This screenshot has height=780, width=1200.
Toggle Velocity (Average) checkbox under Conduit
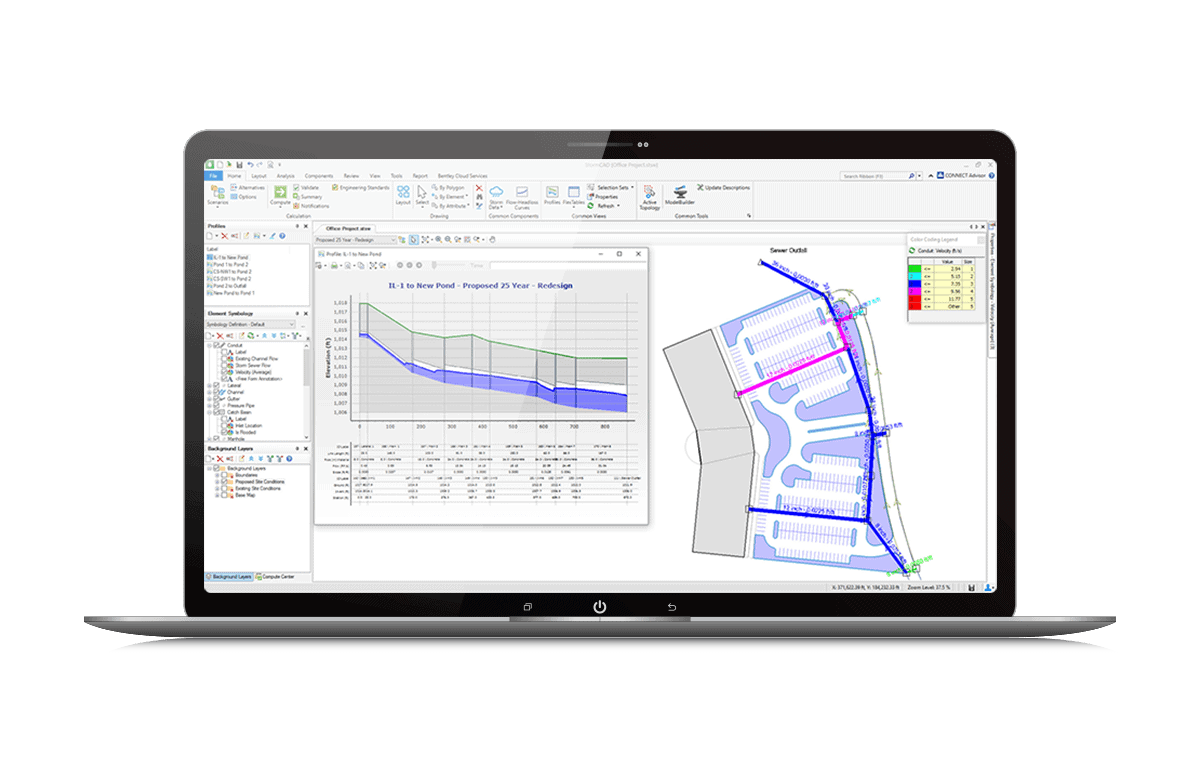coord(224,372)
